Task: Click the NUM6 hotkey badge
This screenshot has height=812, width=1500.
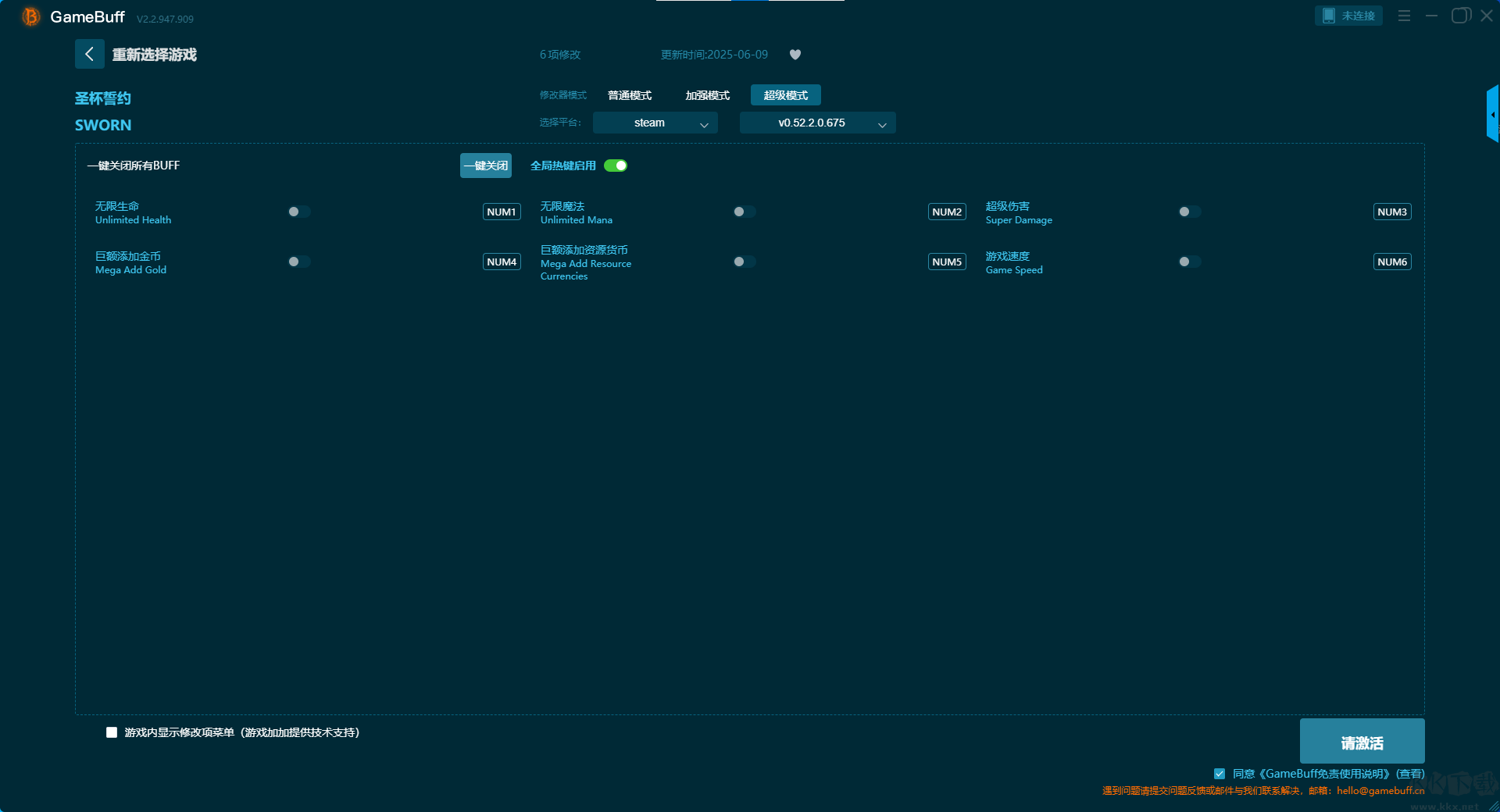Action: click(x=1391, y=262)
